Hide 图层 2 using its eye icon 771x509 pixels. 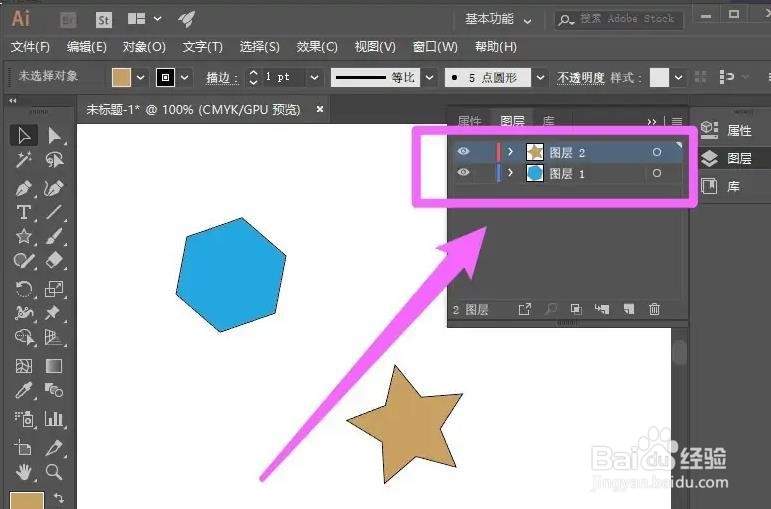463,151
